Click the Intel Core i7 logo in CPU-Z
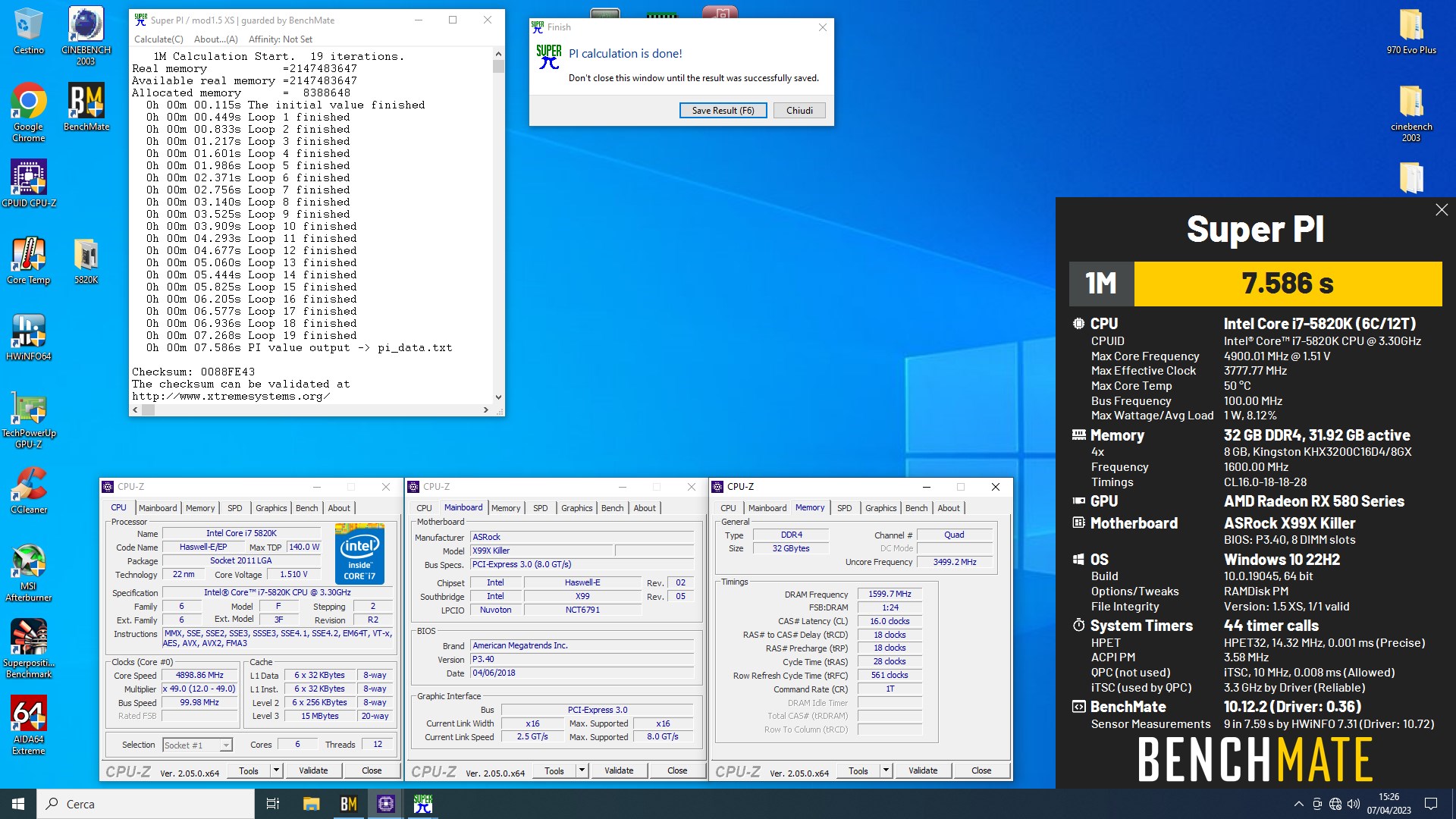 pos(359,554)
